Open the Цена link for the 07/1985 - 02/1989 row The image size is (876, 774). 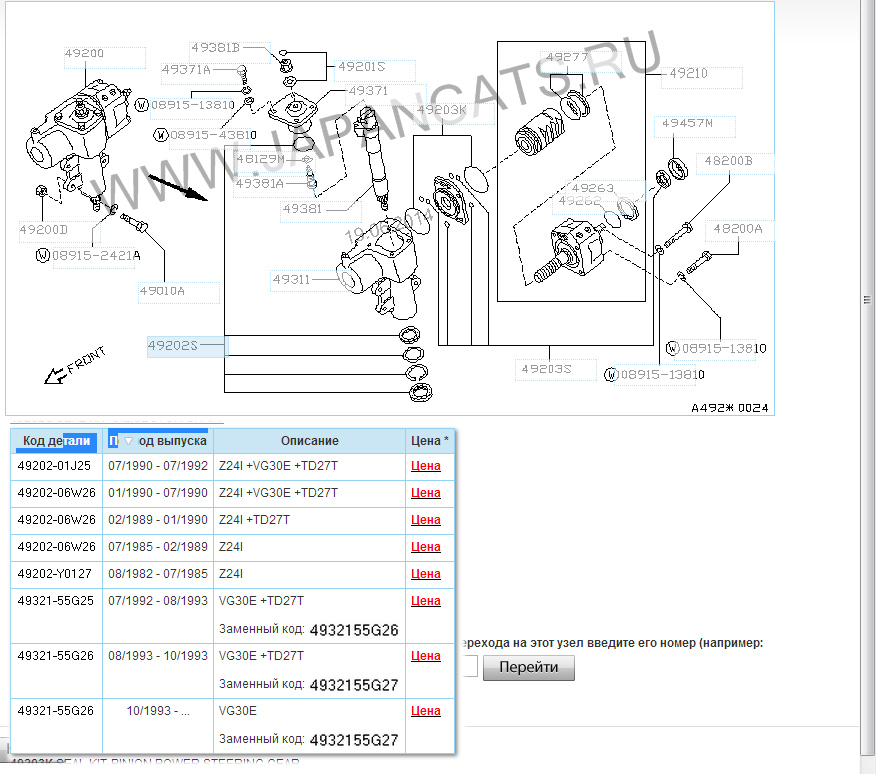[426, 547]
